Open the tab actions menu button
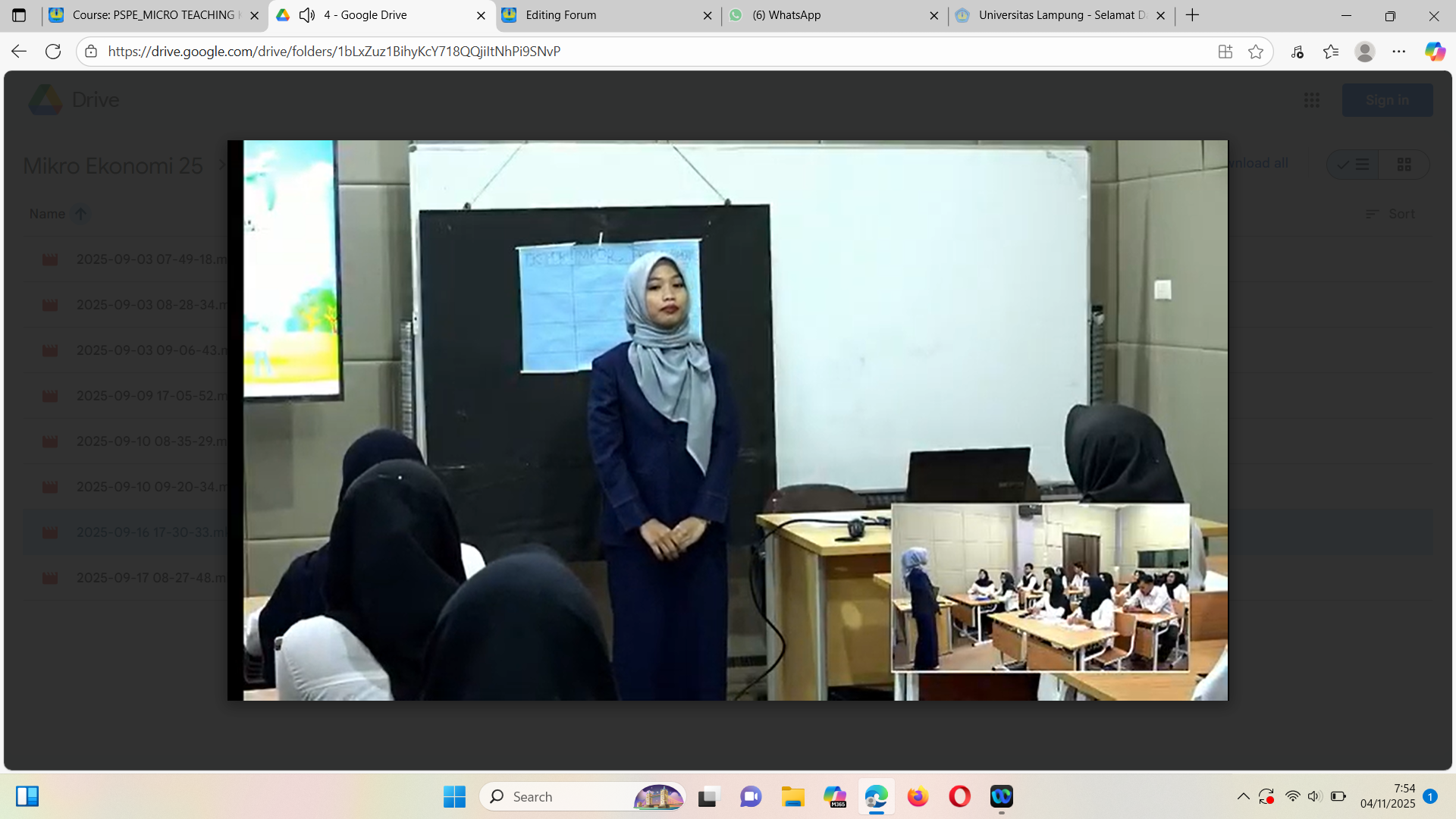 coord(19,15)
